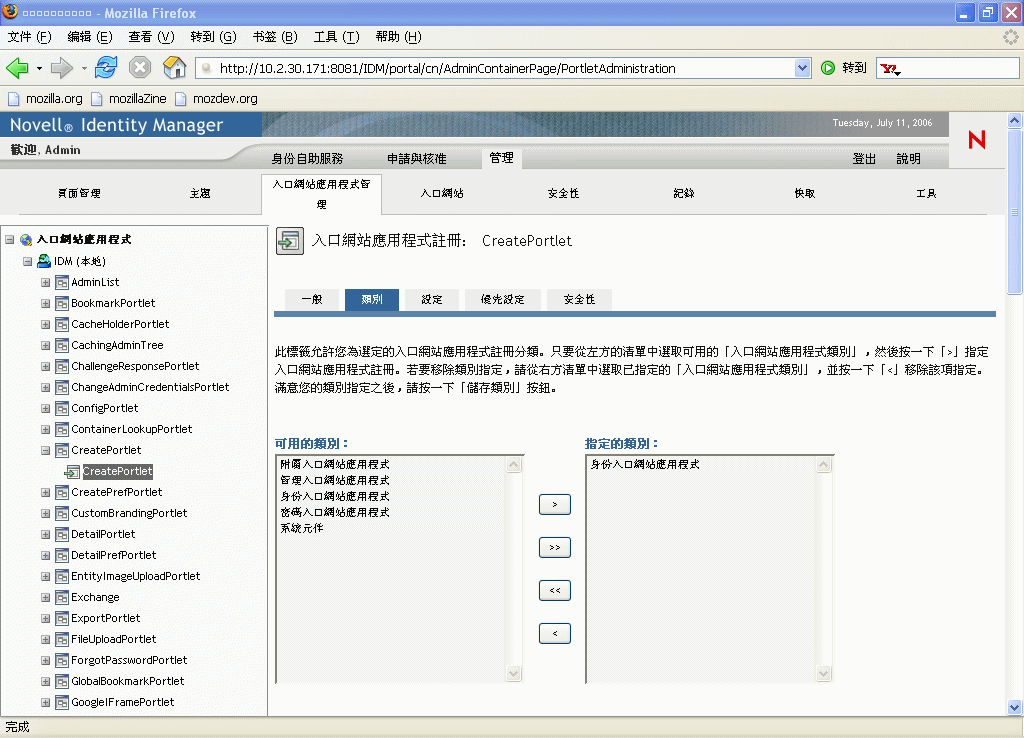Click the stop loading icon
This screenshot has height=738, width=1024.
pyautogui.click(x=140, y=67)
